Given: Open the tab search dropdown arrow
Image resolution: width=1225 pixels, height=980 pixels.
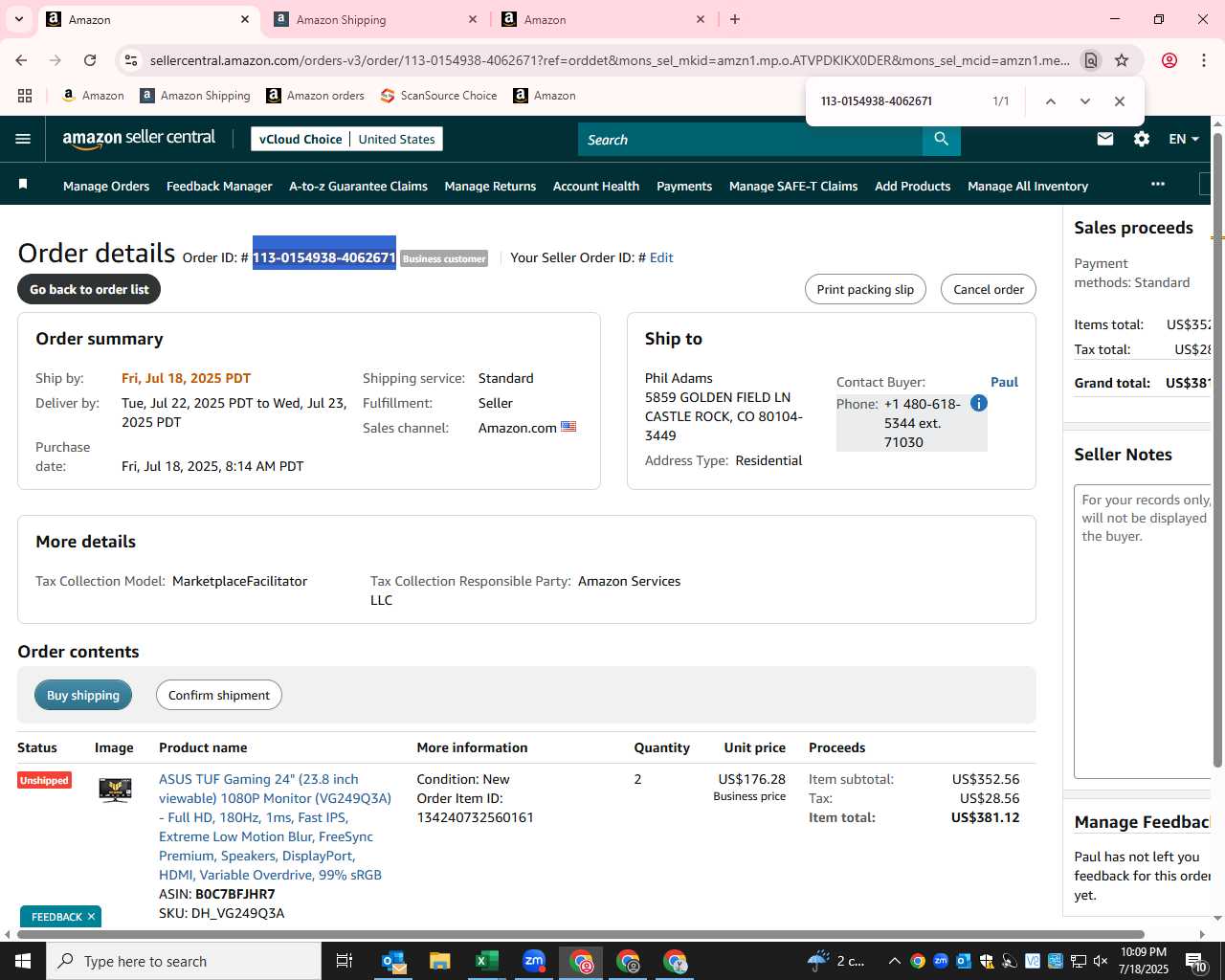Looking at the screenshot, I should pyautogui.click(x=18, y=19).
